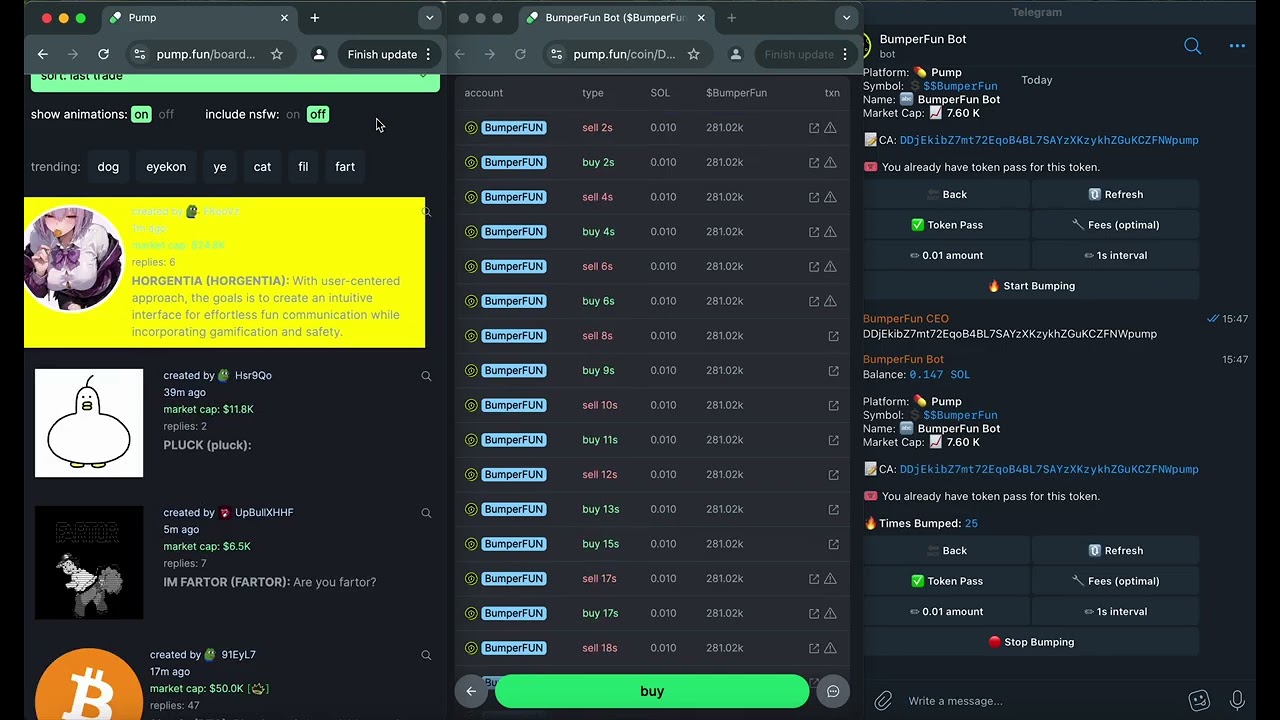
Task: Select trending tag cat
Action: pyautogui.click(x=262, y=167)
